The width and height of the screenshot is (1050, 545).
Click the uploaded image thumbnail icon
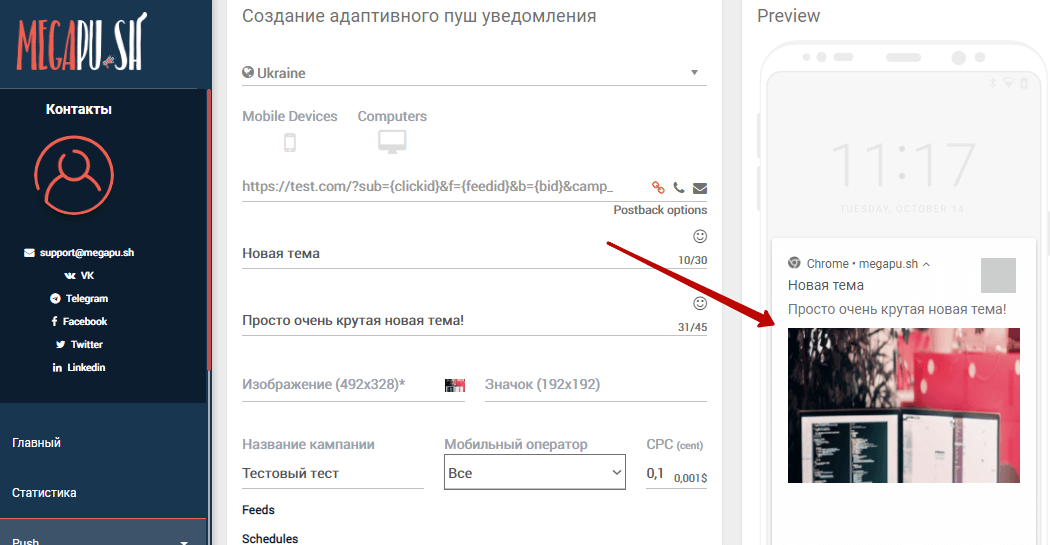pyautogui.click(x=455, y=385)
